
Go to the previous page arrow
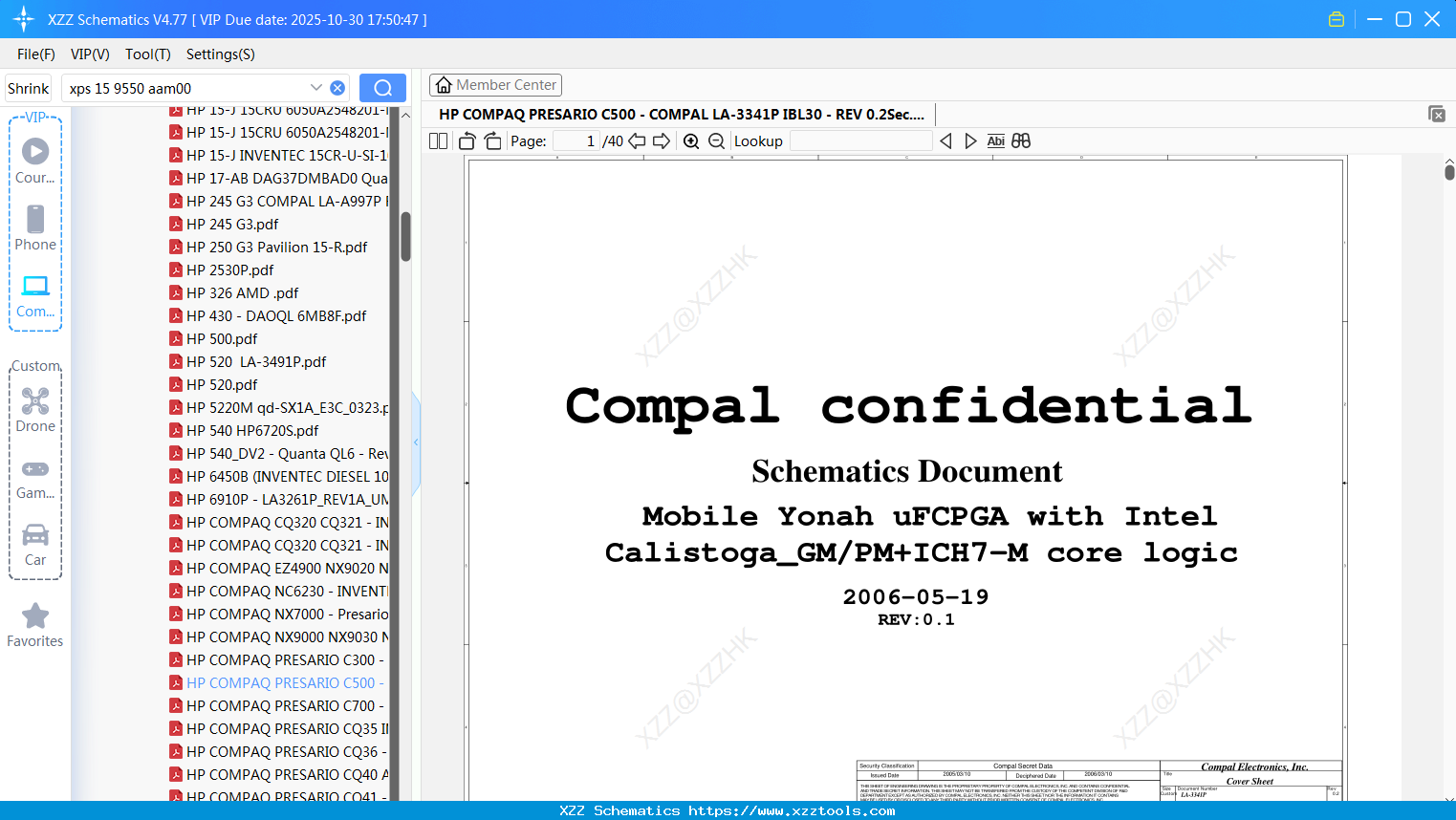tap(637, 140)
